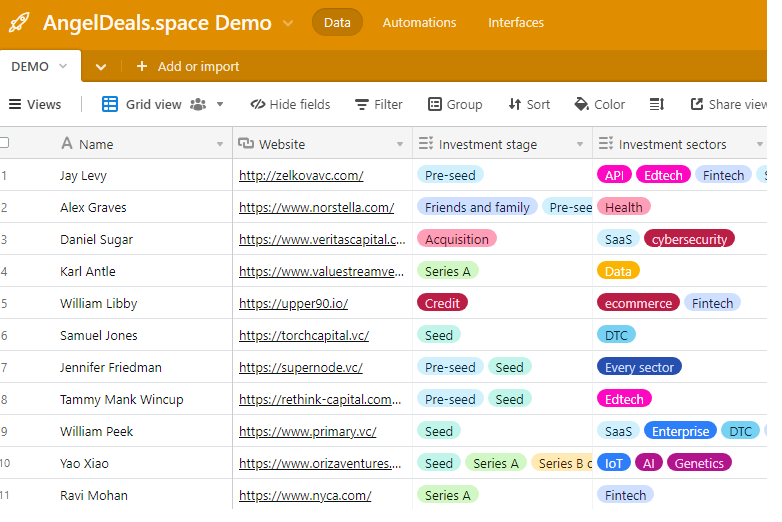This screenshot has height=522, width=782.
Task: Open the Investment sectors column dropdown arrow
Action: click(x=760, y=144)
